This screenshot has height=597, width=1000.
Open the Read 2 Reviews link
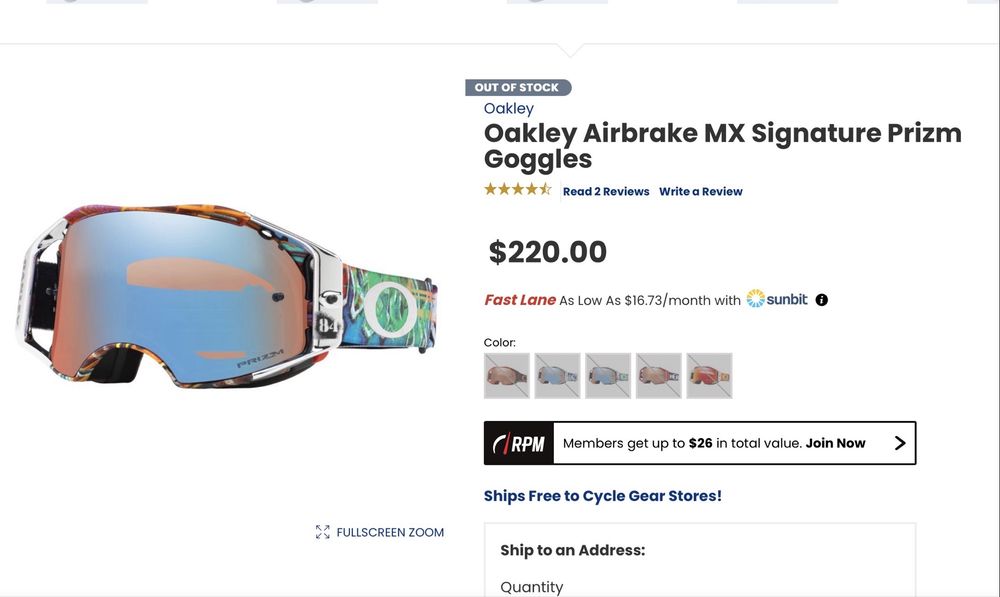(x=606, y=191)
